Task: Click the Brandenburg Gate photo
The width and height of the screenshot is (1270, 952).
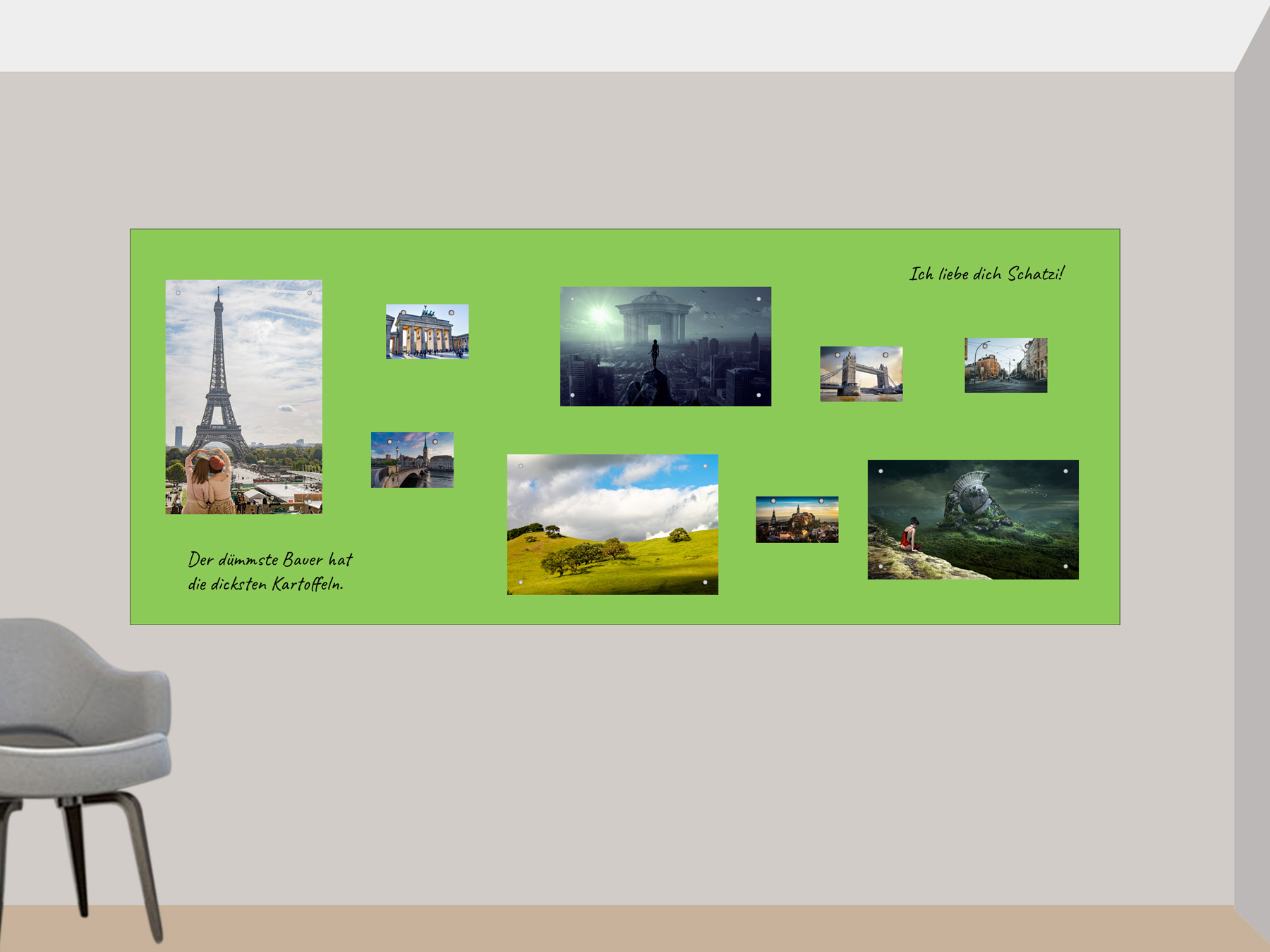Action: (427, 331)
